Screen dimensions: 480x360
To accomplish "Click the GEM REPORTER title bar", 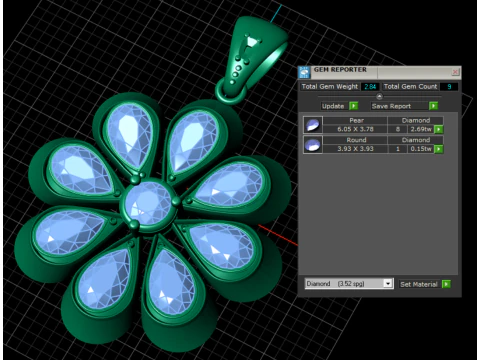I will coord(380,72).
